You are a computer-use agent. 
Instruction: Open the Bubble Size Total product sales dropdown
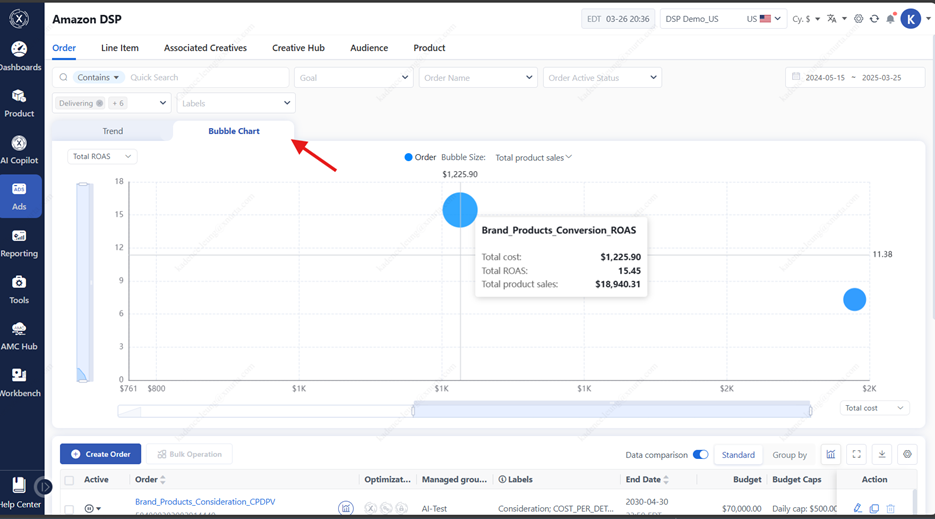coord(533,157)
